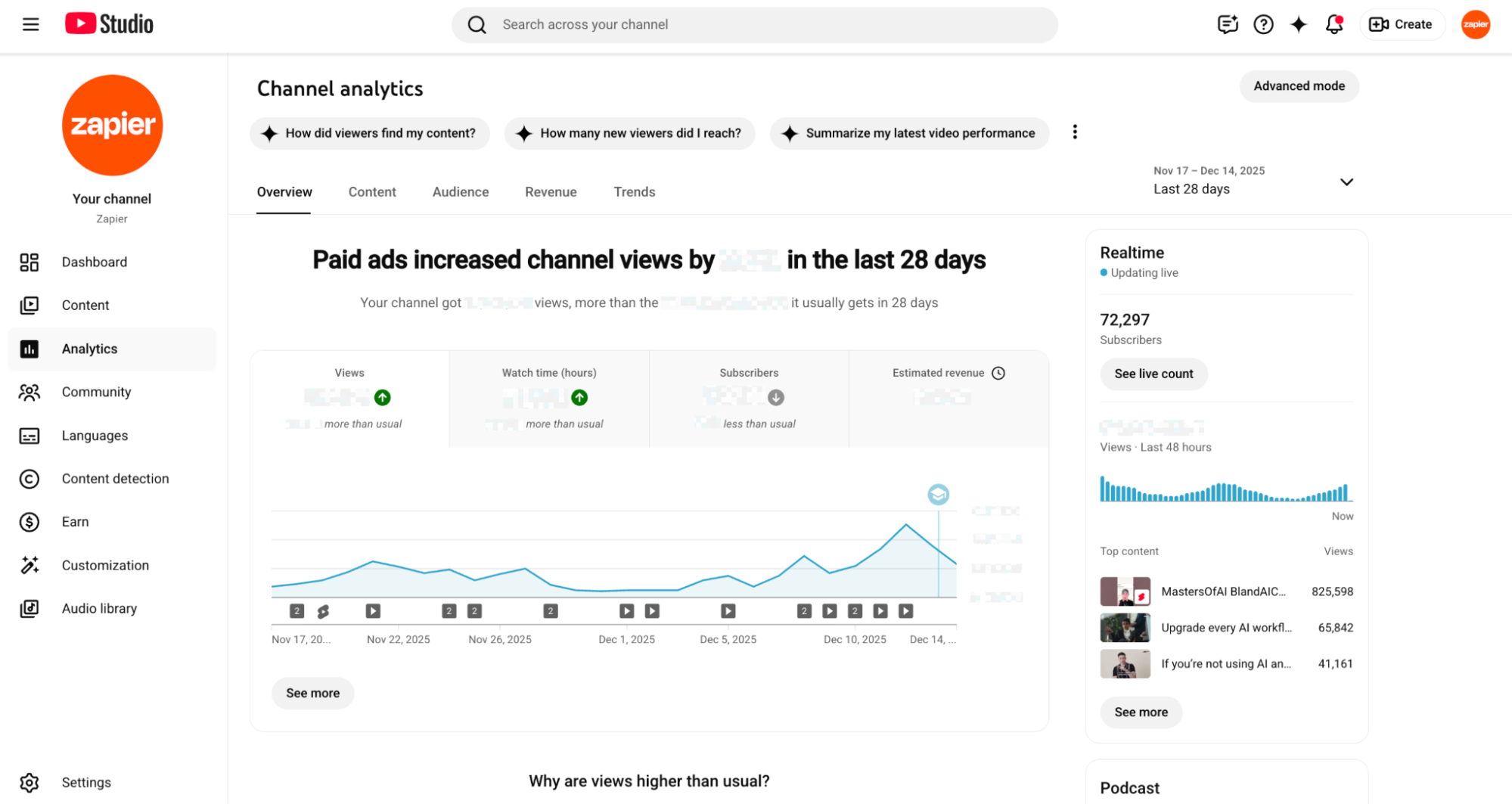Click the MastersOfAI top content thumbnail
This screenshot has width=1512, height=804.
[1125, 591]
